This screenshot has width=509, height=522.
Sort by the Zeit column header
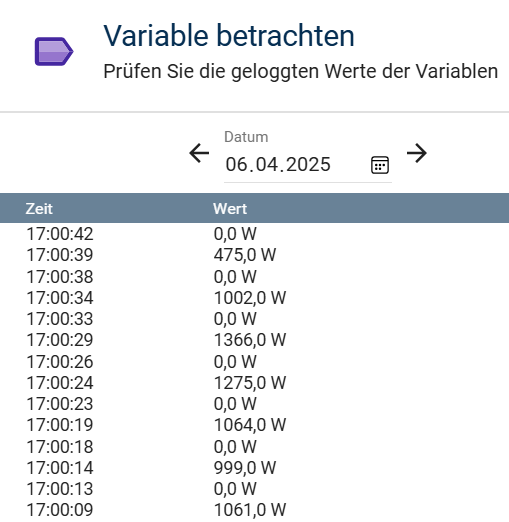[x=39, y=209]
